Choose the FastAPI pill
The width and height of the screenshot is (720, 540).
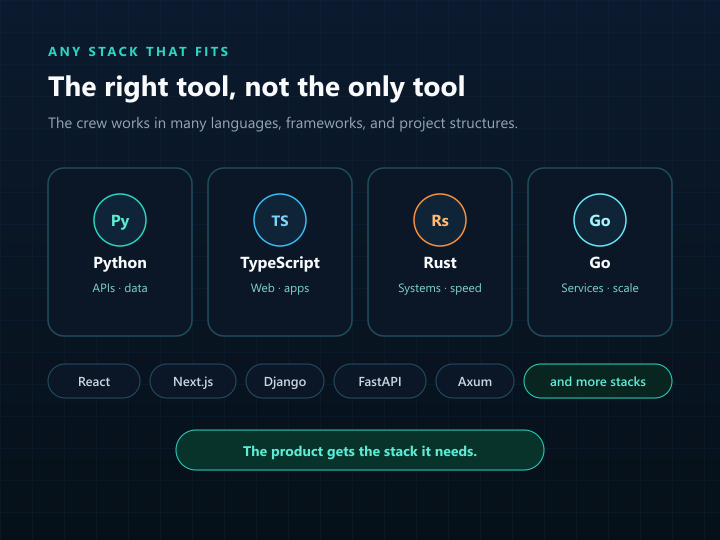click(380, 381)
